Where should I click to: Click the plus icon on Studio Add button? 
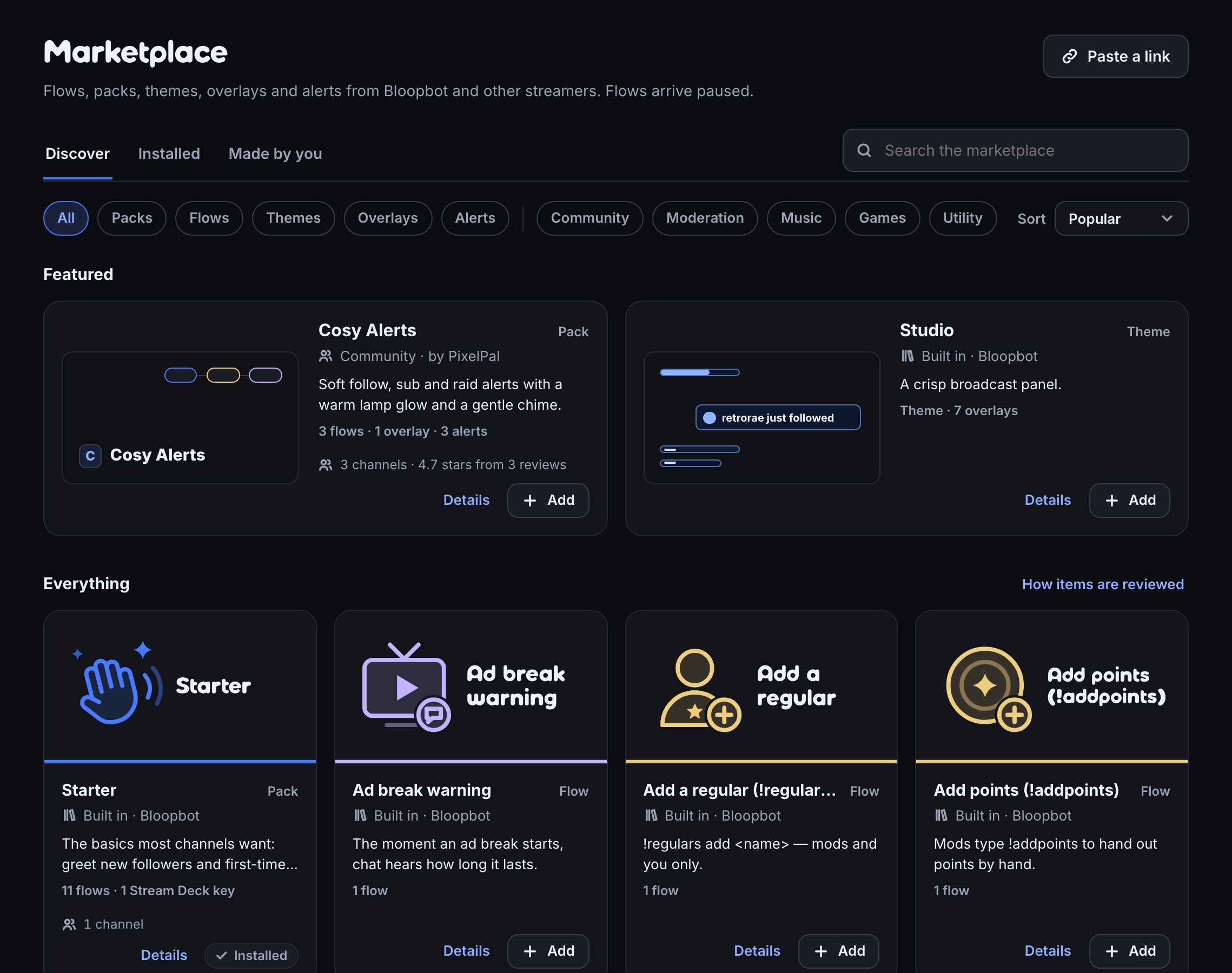click(x=1112, y=500)
